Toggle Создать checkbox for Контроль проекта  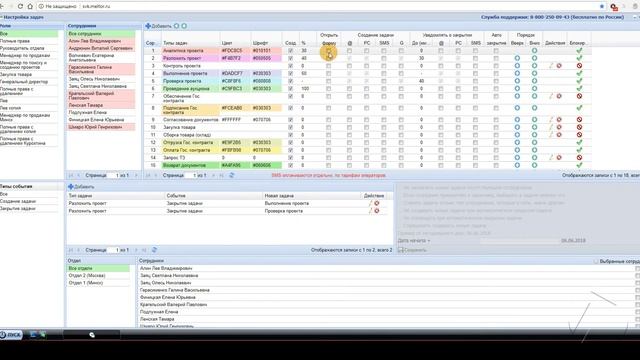click(x=290, y=66)
